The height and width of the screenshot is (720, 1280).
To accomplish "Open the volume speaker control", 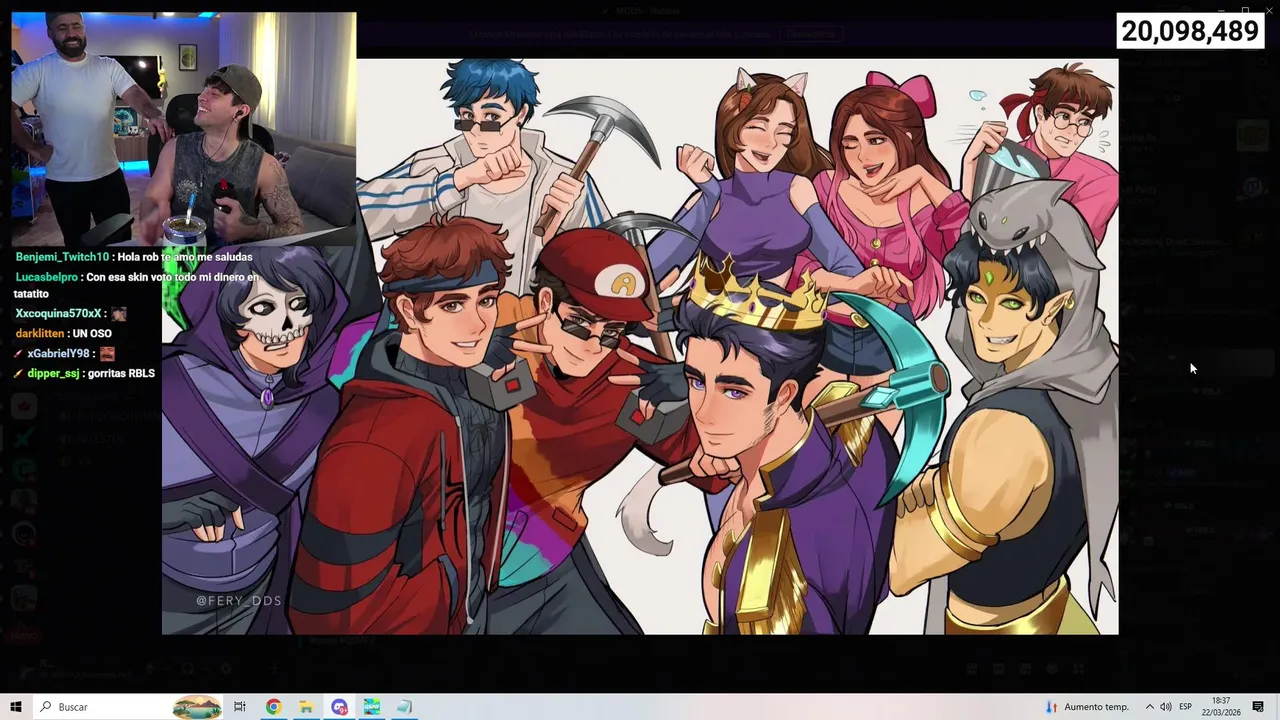I will tap(1166, 707).
